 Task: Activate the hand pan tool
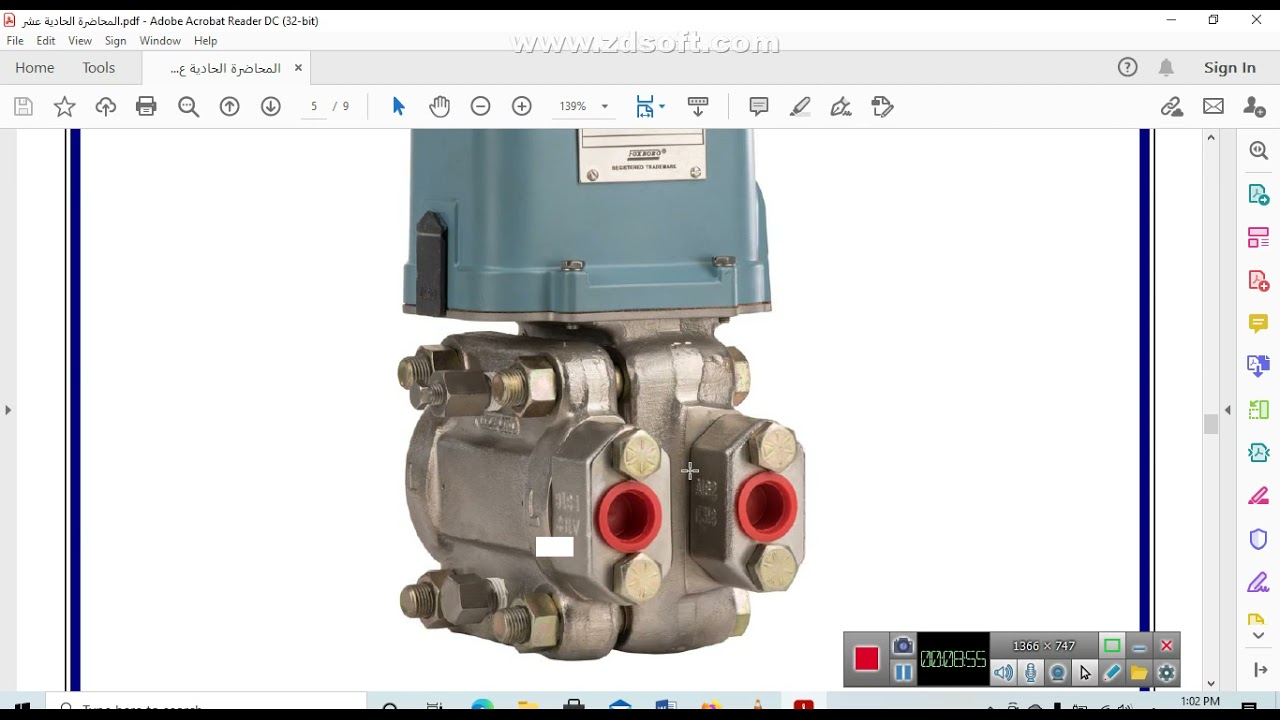pyautogui.click(x=440, y=107)
